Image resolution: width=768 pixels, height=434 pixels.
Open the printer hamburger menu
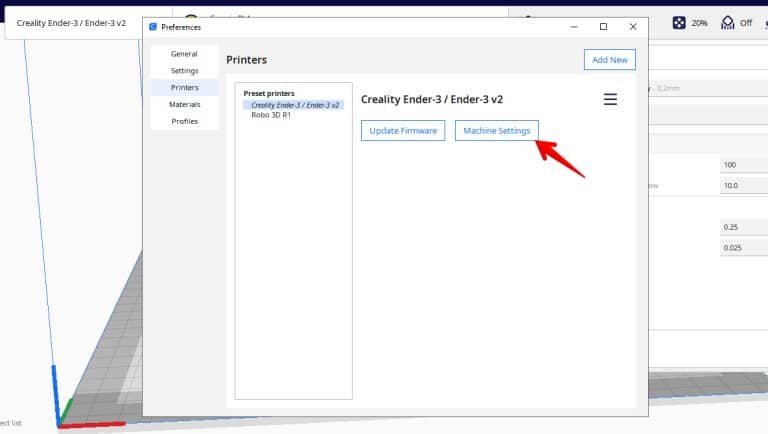(610, 99)
